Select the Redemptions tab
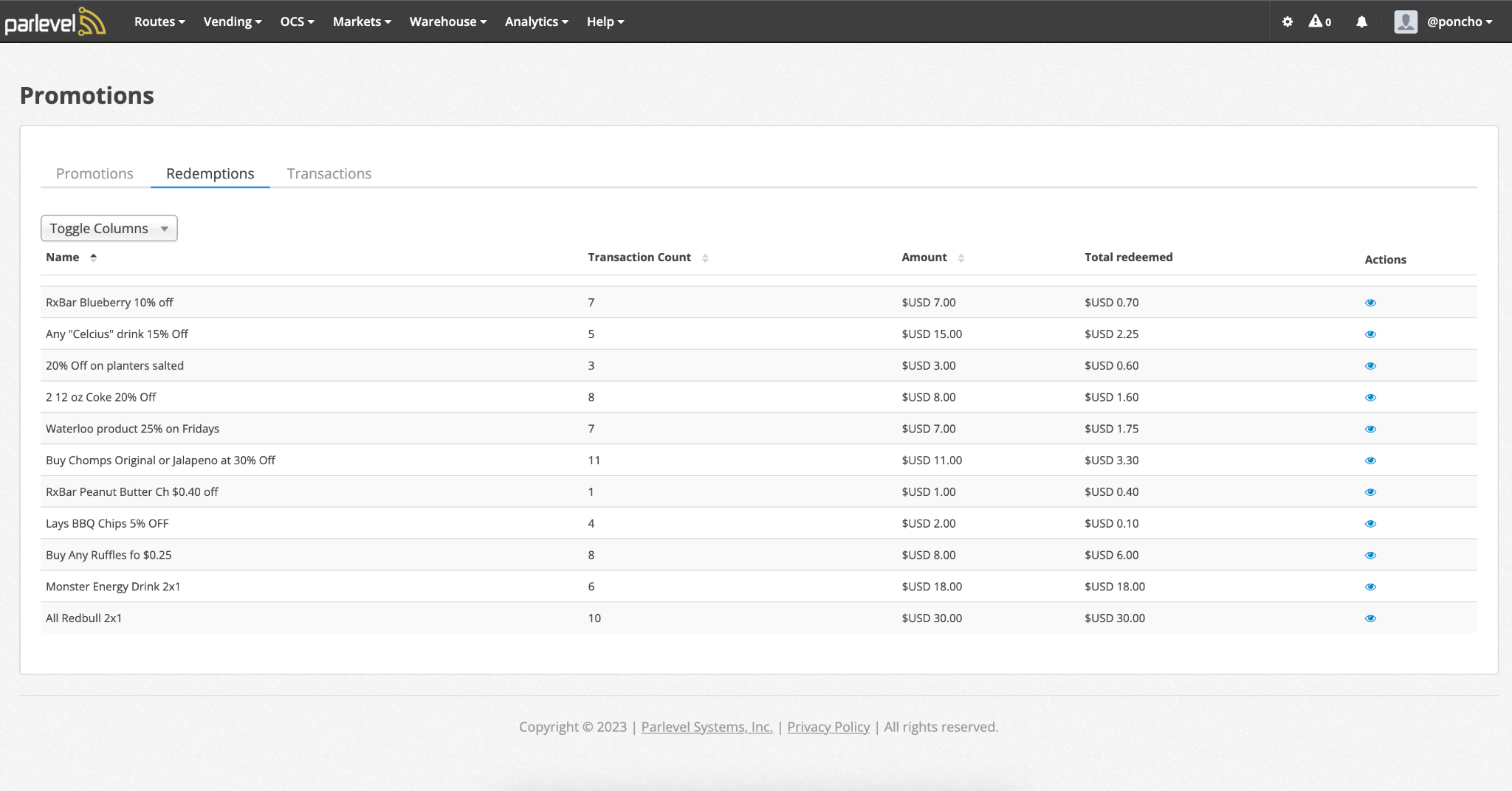 coord(210,173)
